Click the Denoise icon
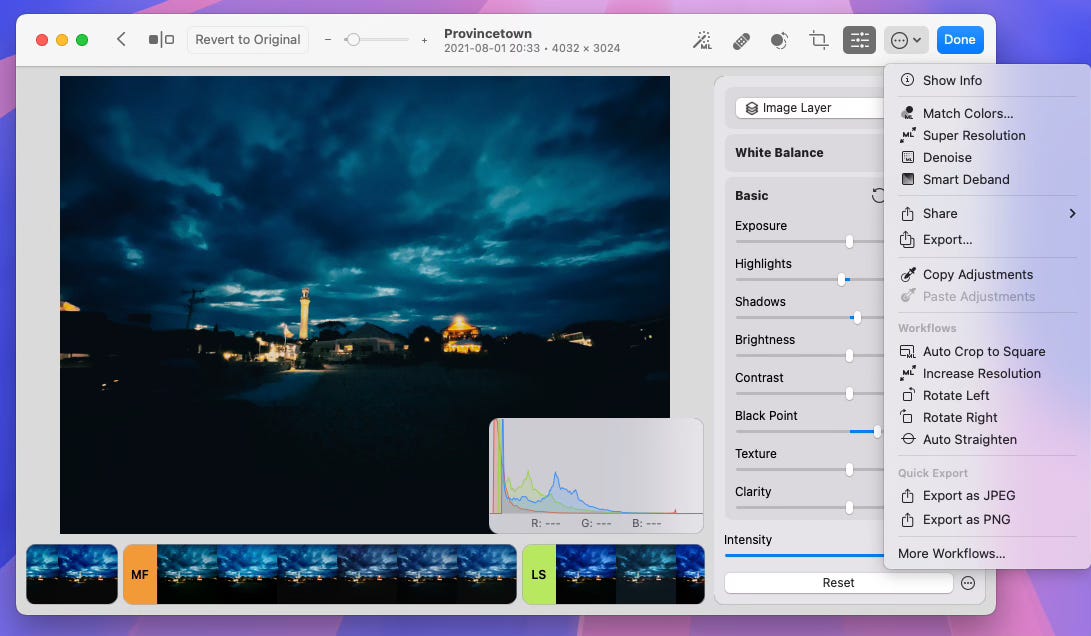Viewport: 1091px width, 636px height. [907, 157]
